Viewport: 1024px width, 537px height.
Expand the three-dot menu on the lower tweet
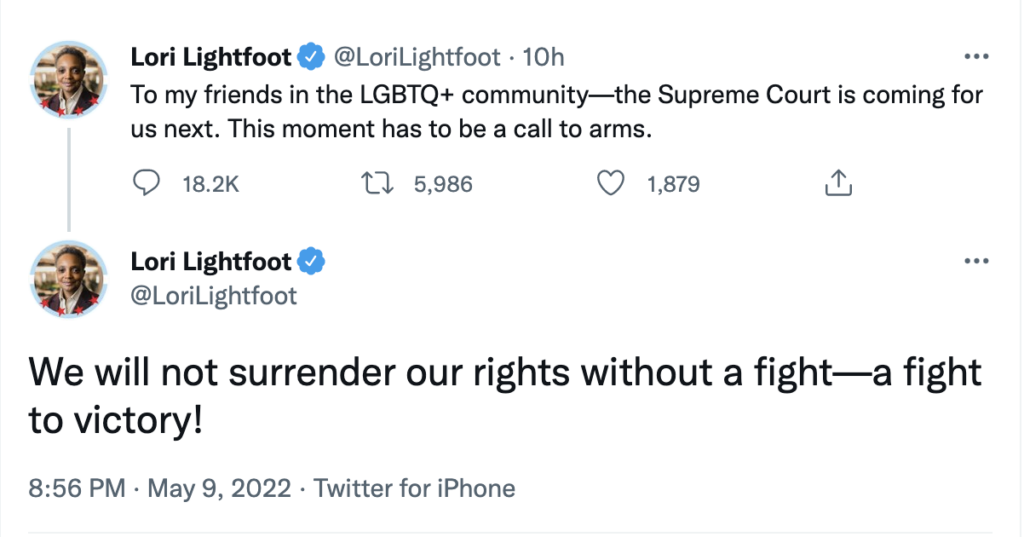(x=975, y=261)
